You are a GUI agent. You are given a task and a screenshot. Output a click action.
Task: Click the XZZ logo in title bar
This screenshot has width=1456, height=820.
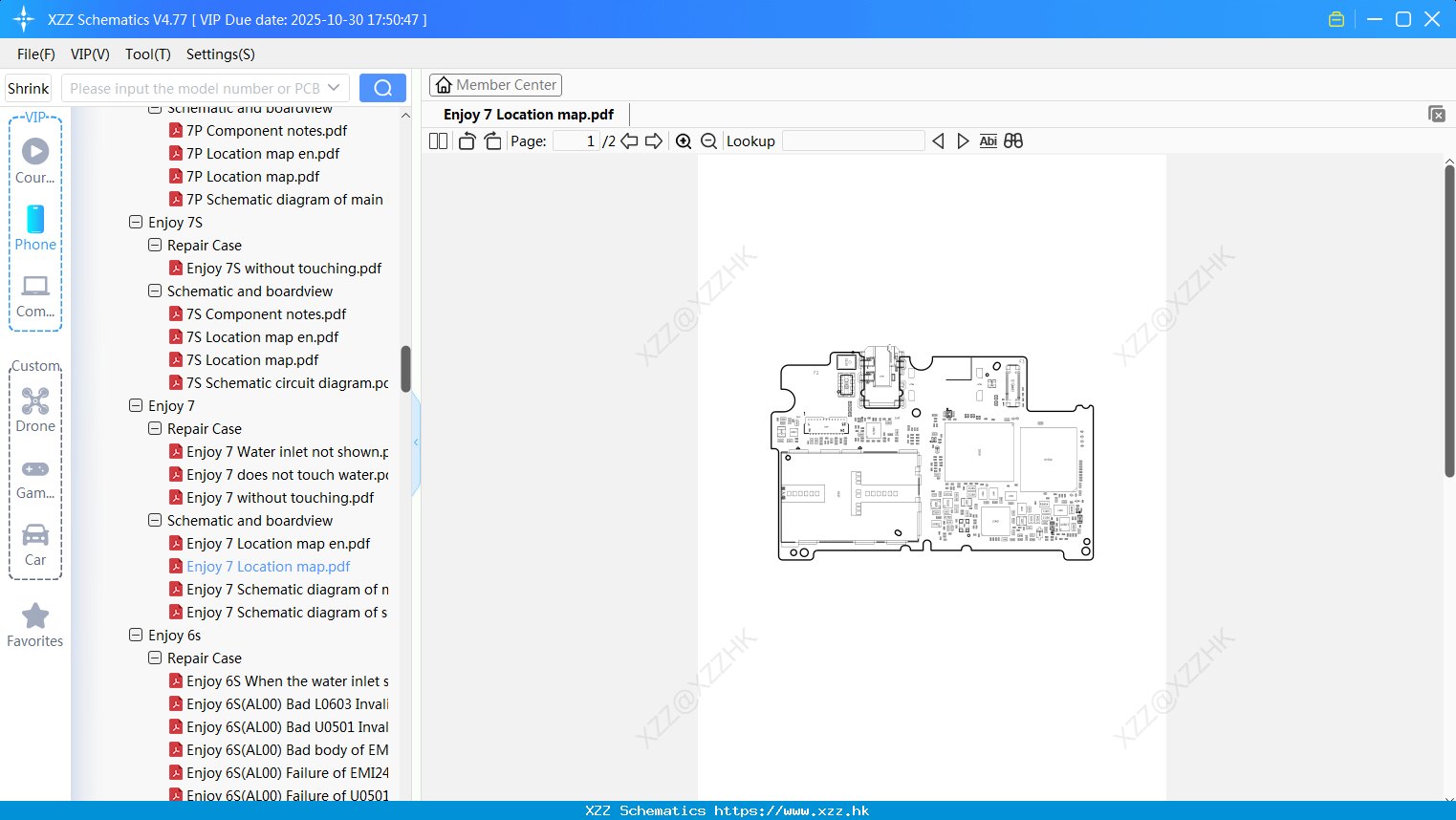tap(24, 19)
